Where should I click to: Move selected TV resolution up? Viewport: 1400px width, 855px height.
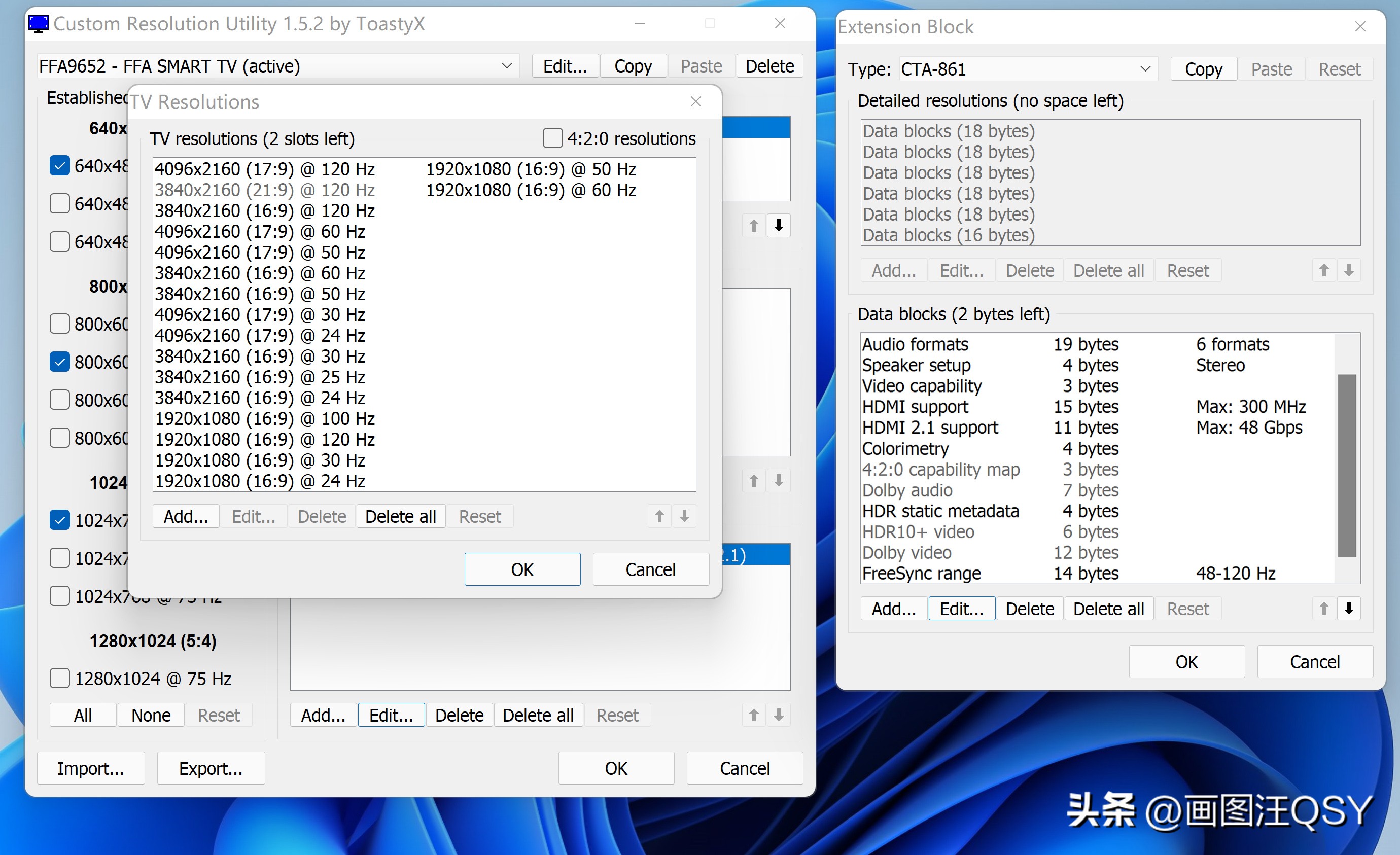[x=659, y=516]
